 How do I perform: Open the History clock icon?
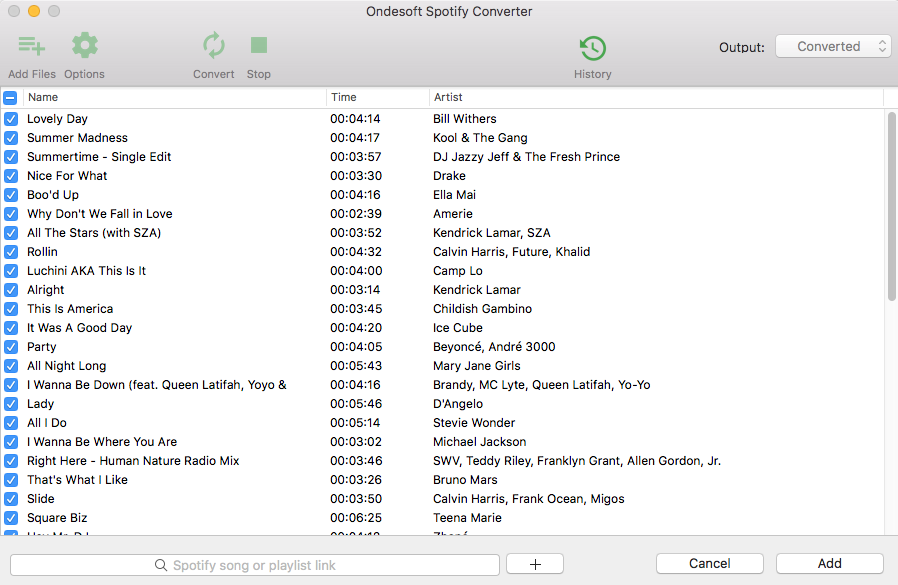click(x=592, y=48)
